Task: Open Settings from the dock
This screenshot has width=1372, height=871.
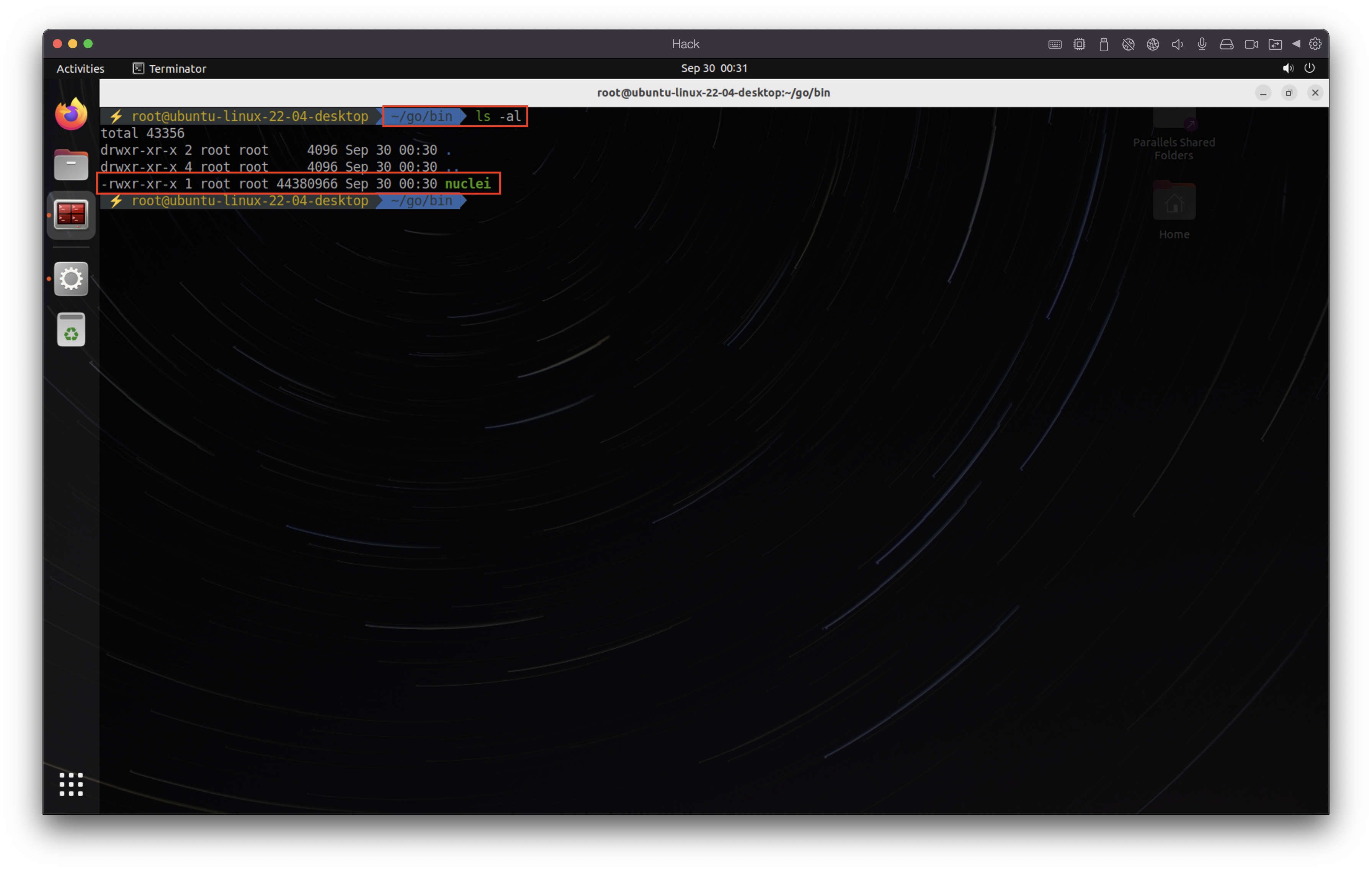Action: [x=71, y=279]
